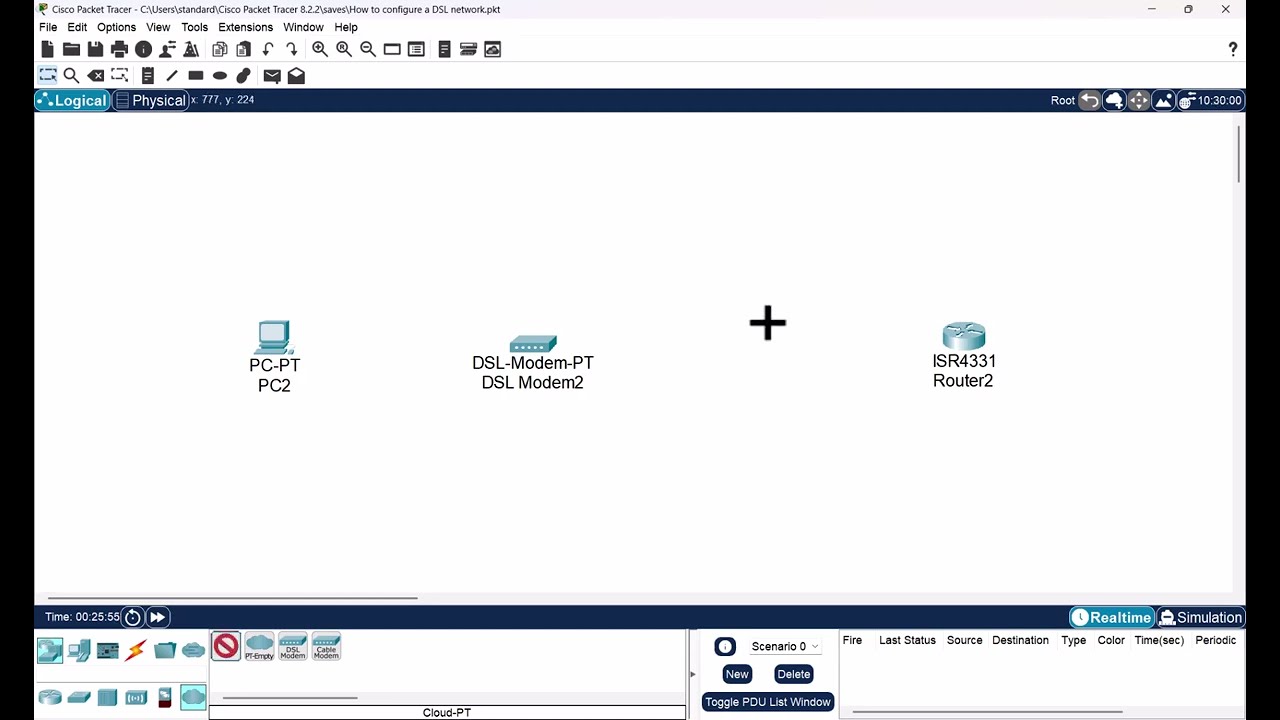1280x720 pixels.
Task: Select the Draw Line tool
Action: [x=171, y=75]
